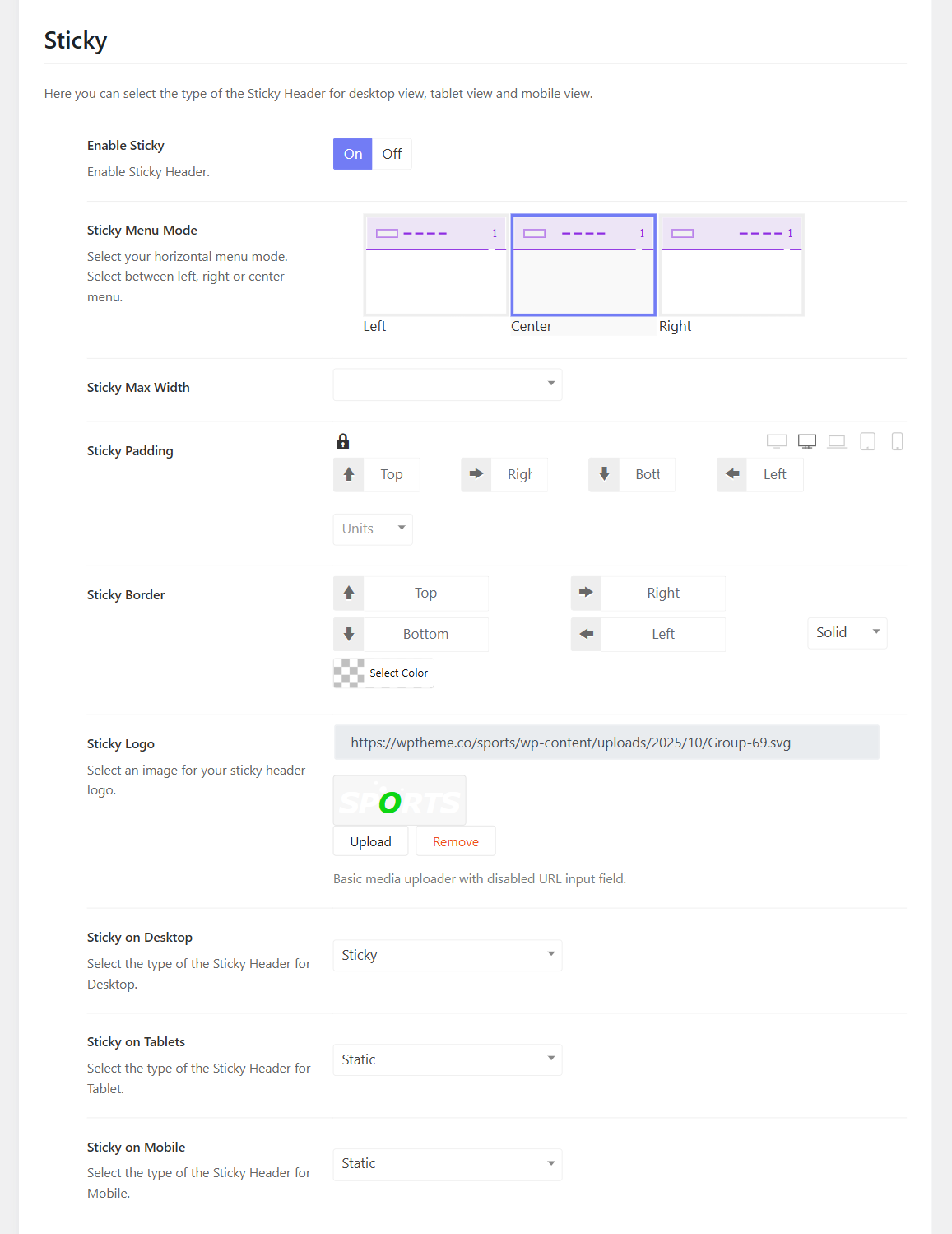The width and height of the screenshot is (952, 1234).
Task: Keep Enable Sticky switched On
Action: [352, 154]
